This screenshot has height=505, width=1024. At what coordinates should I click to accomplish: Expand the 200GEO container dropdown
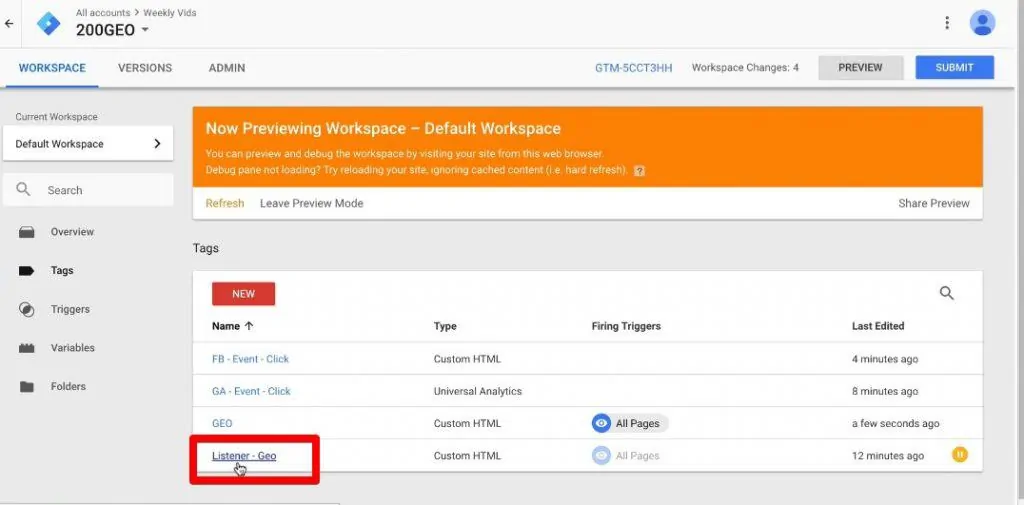145,29
